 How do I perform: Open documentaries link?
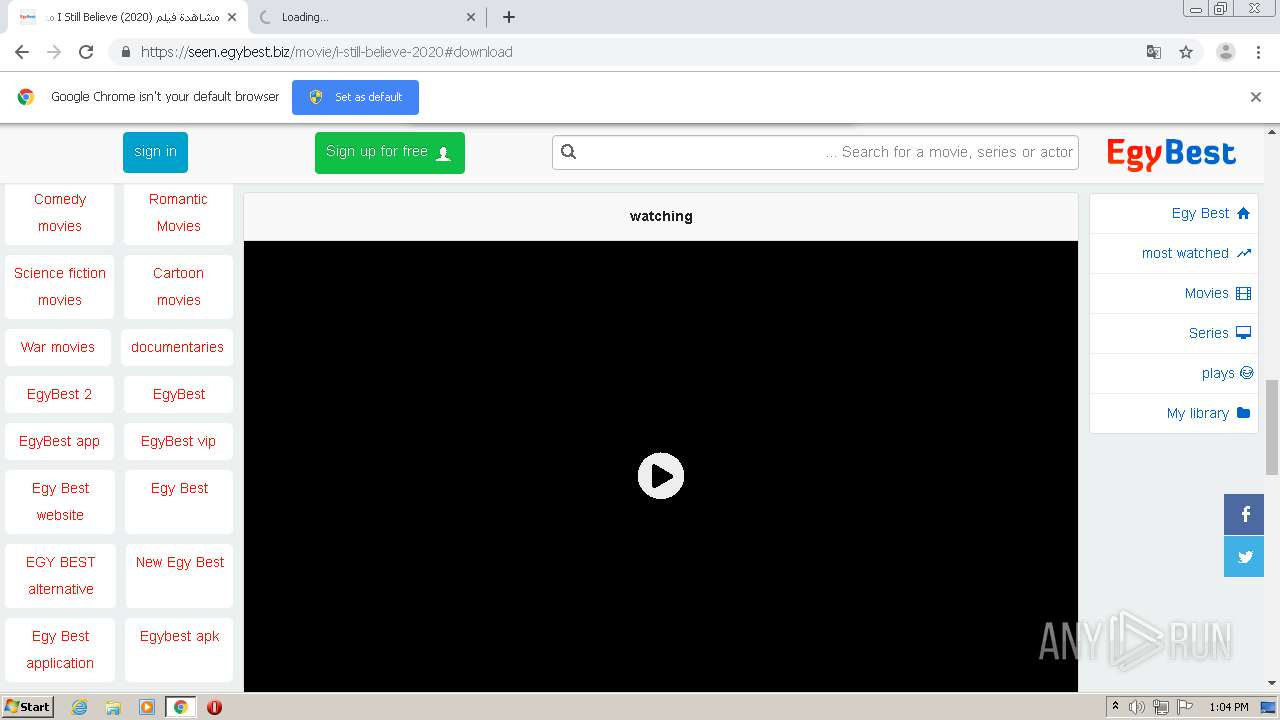177,347
